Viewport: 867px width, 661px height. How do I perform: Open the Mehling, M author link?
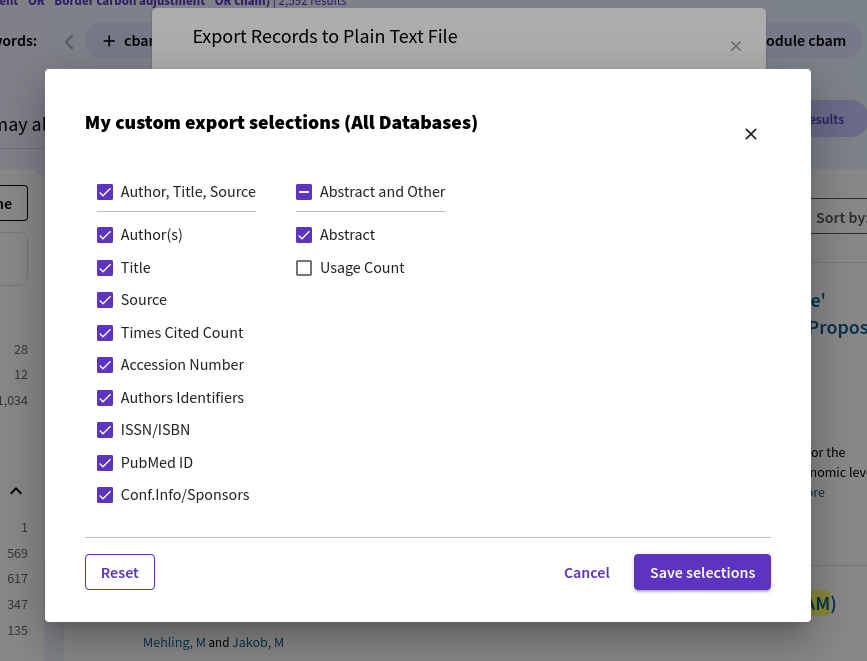click(x=174, y=642)
